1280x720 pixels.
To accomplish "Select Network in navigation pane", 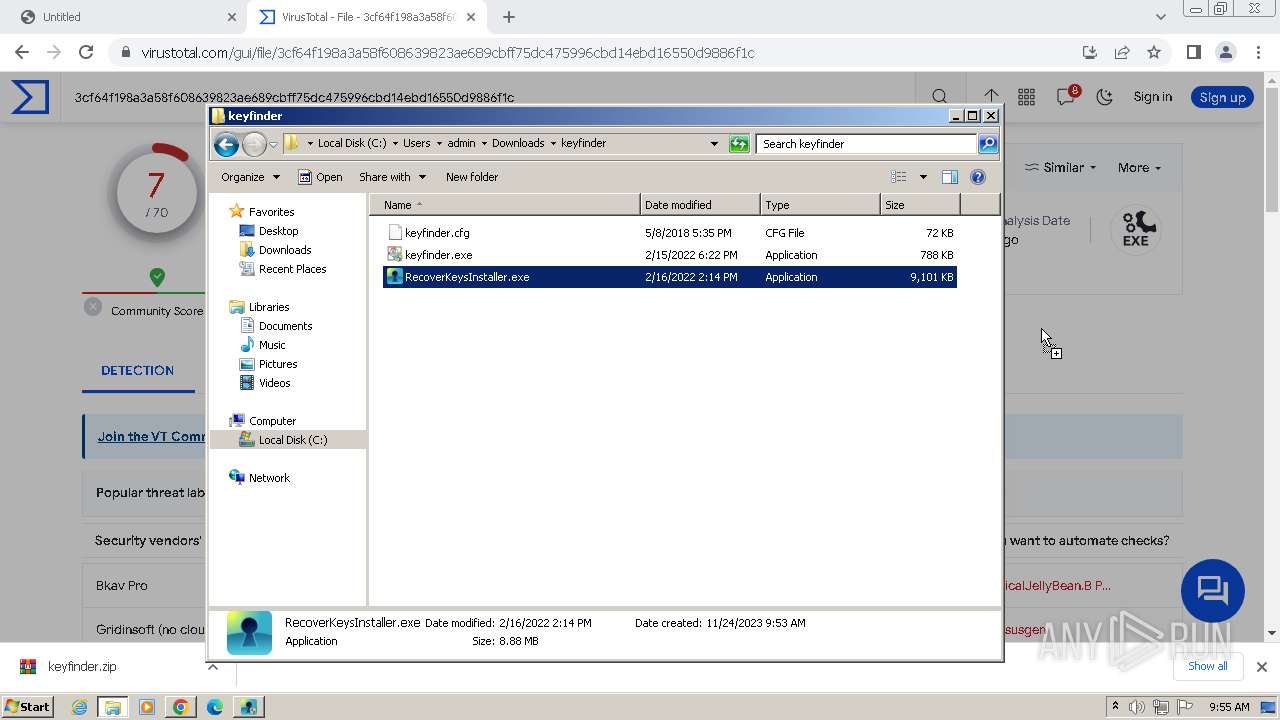I will [269, 478].
